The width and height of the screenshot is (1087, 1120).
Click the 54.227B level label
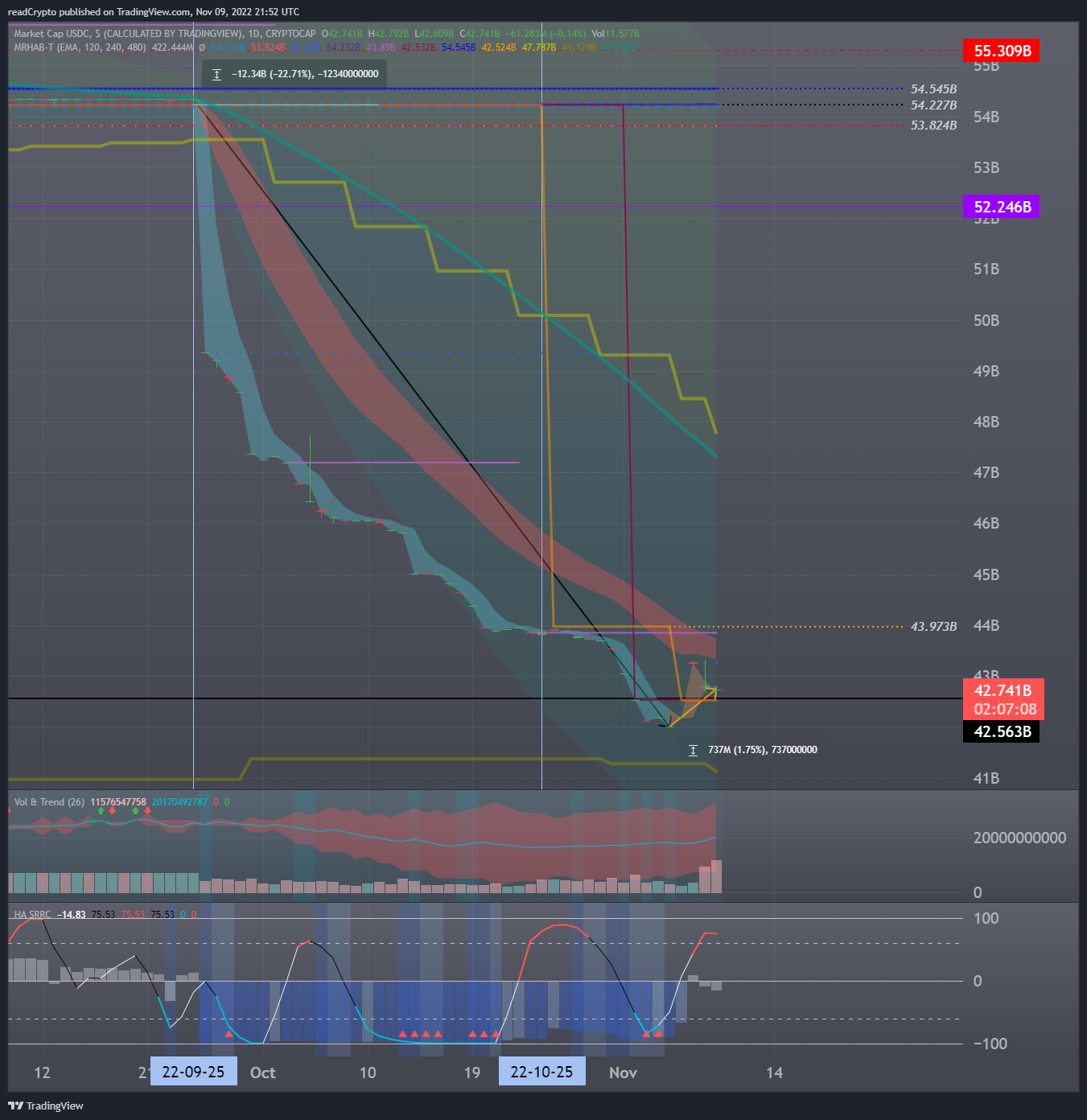(x=933, y=105)
